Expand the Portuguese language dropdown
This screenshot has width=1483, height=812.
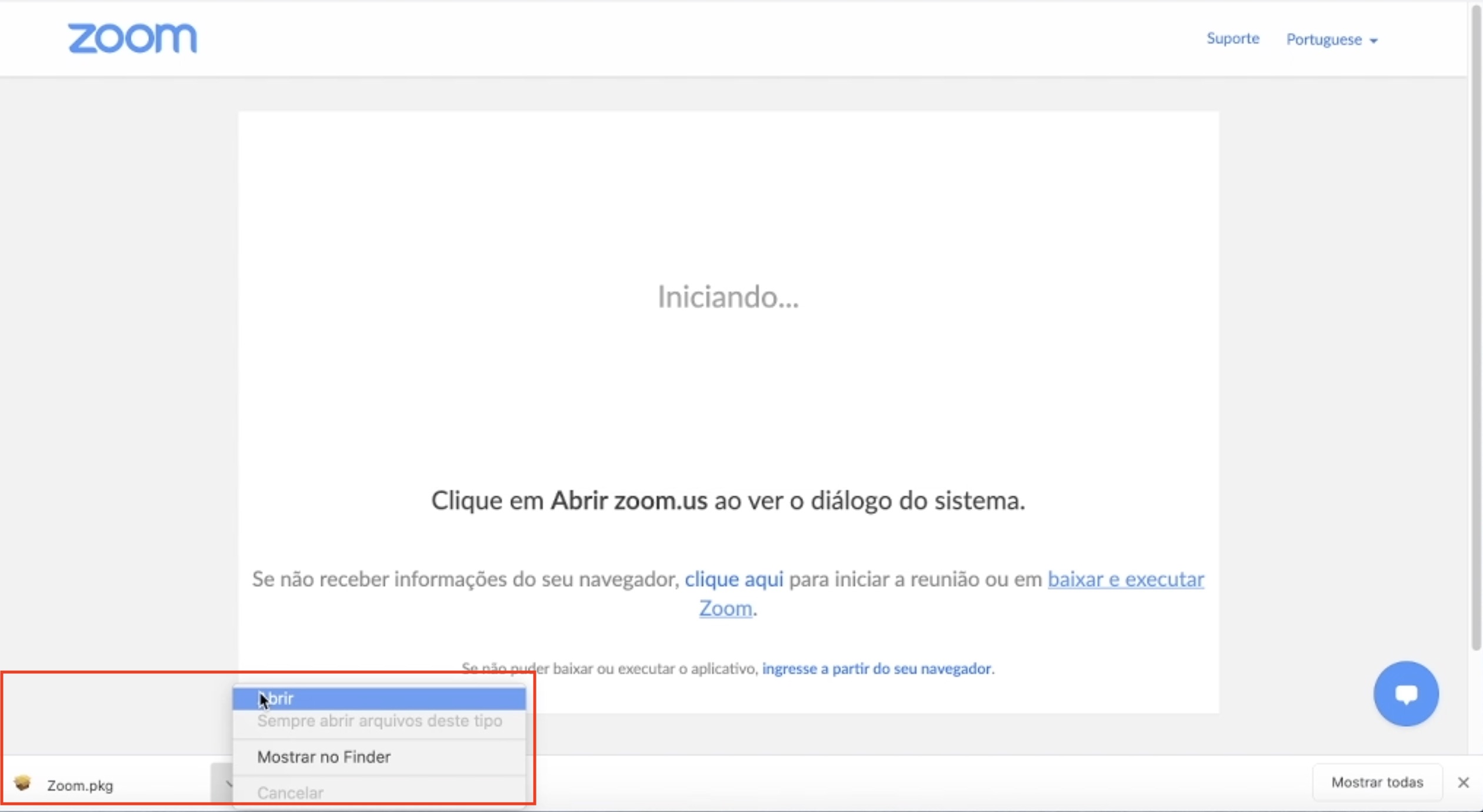pos(1332,40)
